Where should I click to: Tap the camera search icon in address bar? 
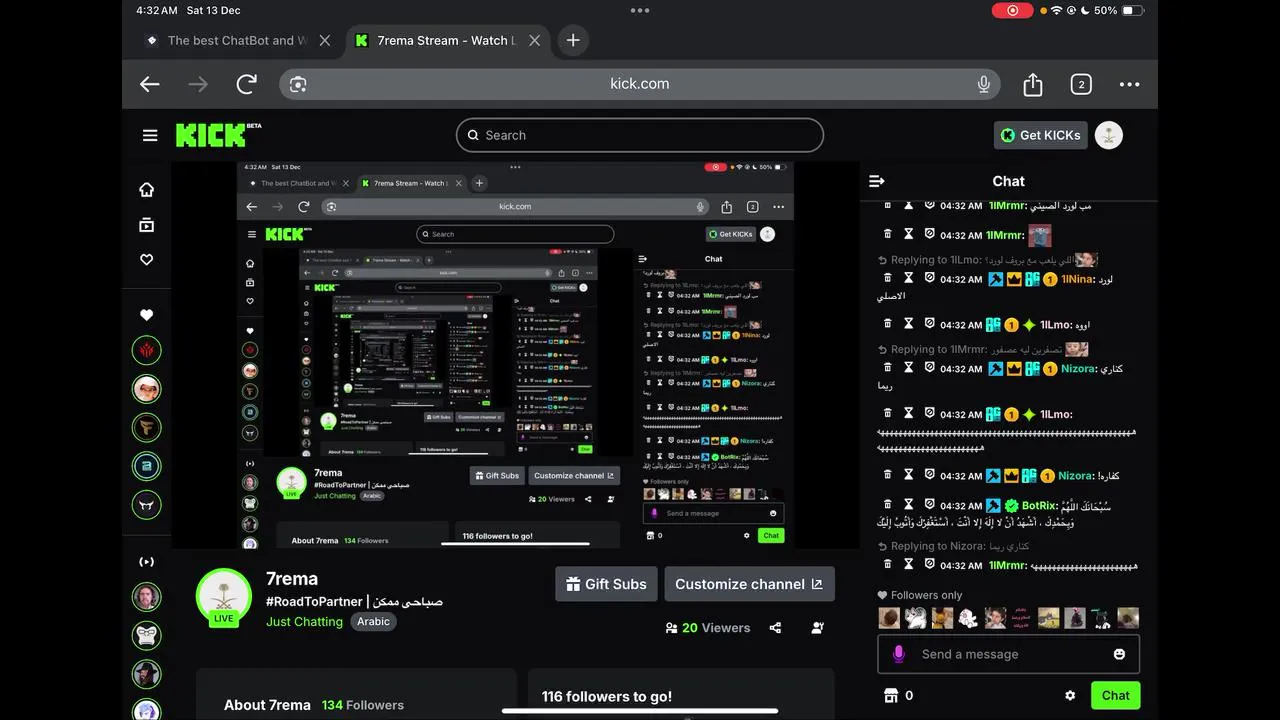click(298, 84)
